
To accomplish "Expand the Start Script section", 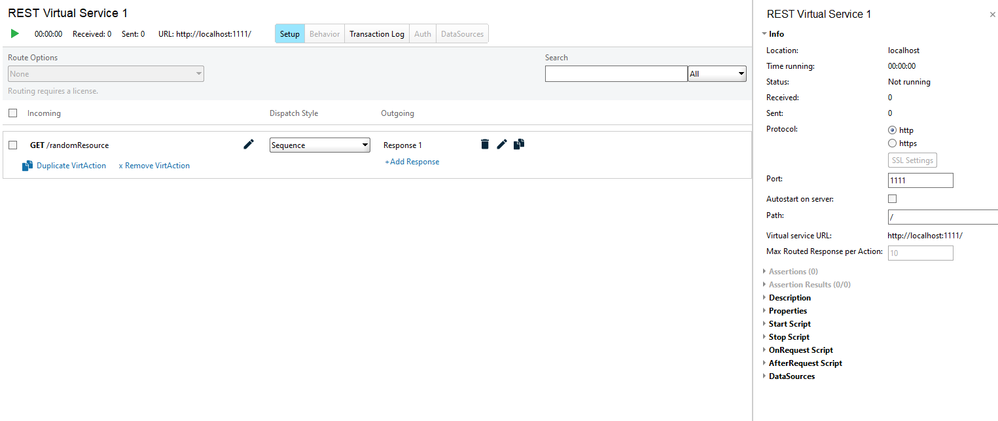I will (789, 324).
